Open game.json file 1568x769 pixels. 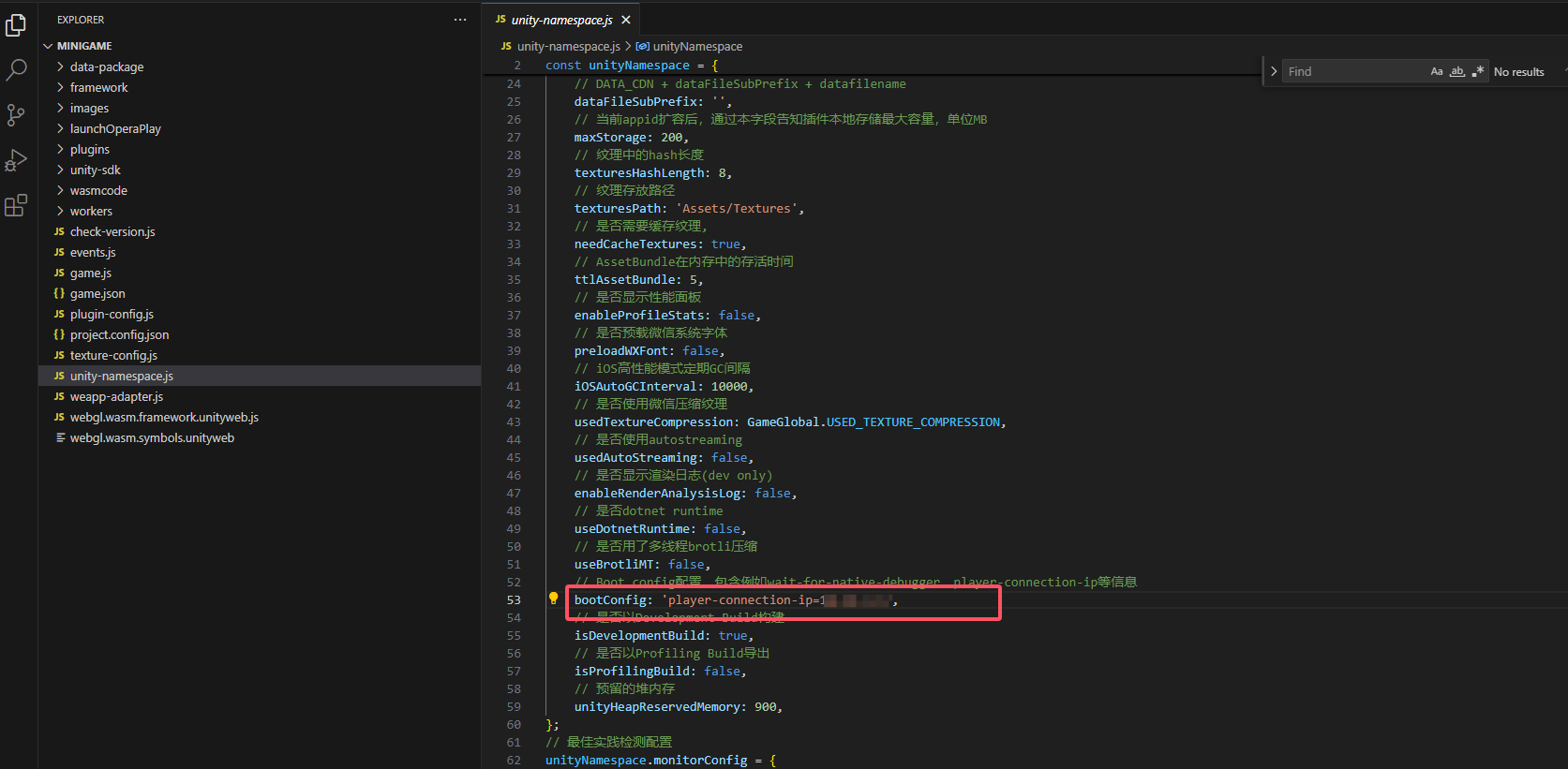(260, 293)
